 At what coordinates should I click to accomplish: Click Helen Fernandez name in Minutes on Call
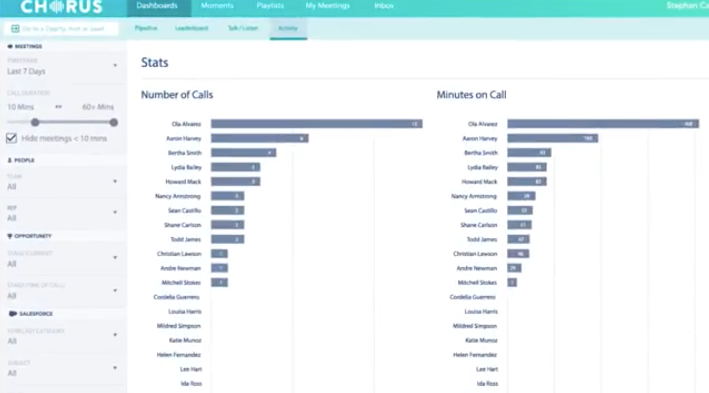coord(475,355)
